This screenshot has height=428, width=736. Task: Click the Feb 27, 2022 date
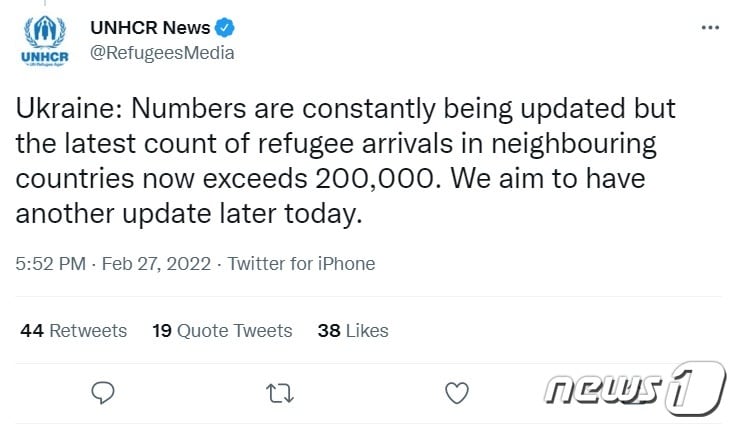point(157,264)
